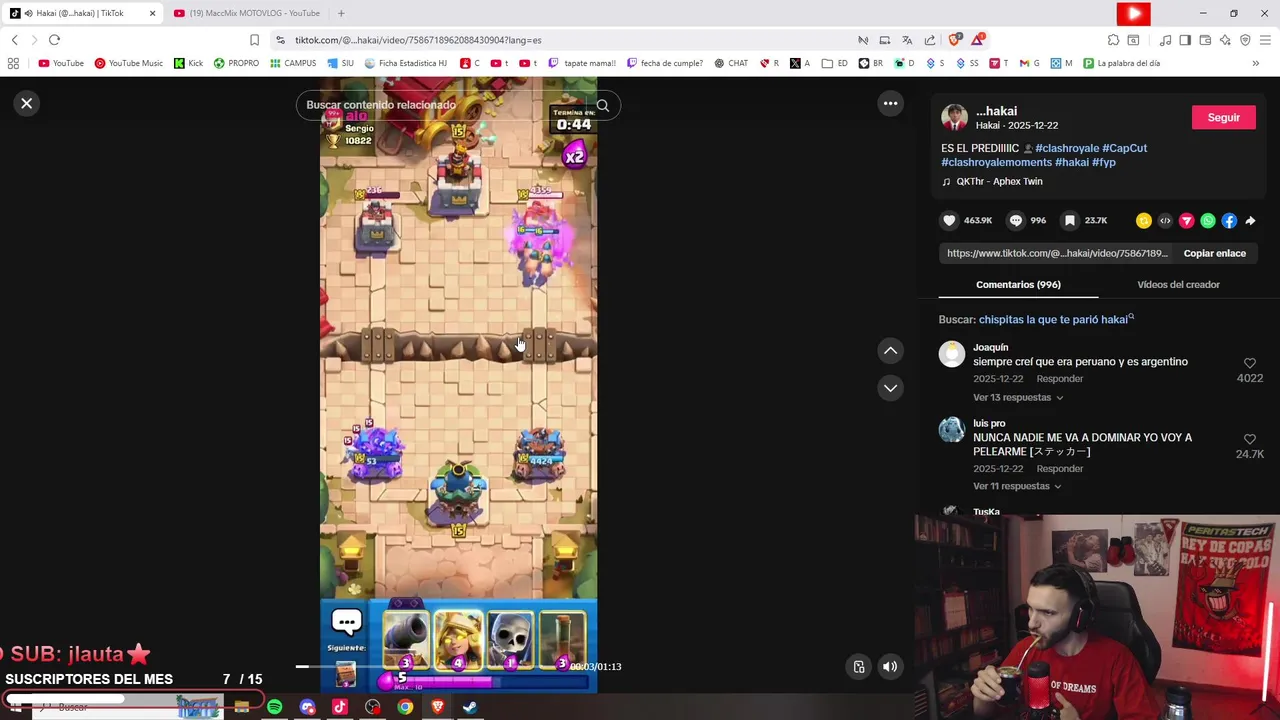Reply to Joaquín's comment via Responder
Screen dimensions: 1280x720
pos(1060,379)
